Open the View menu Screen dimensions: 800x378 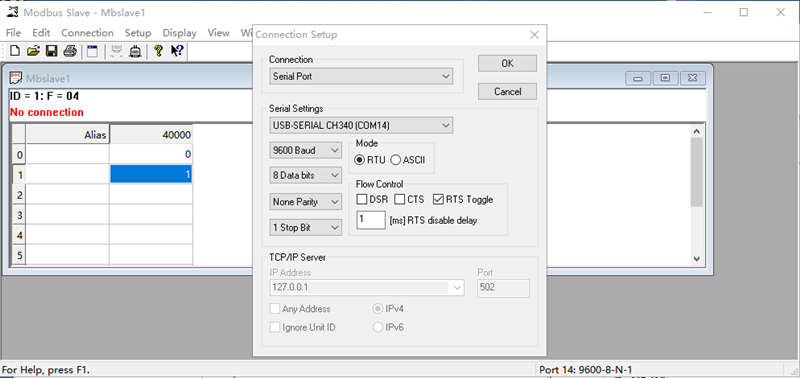point(218,33)
